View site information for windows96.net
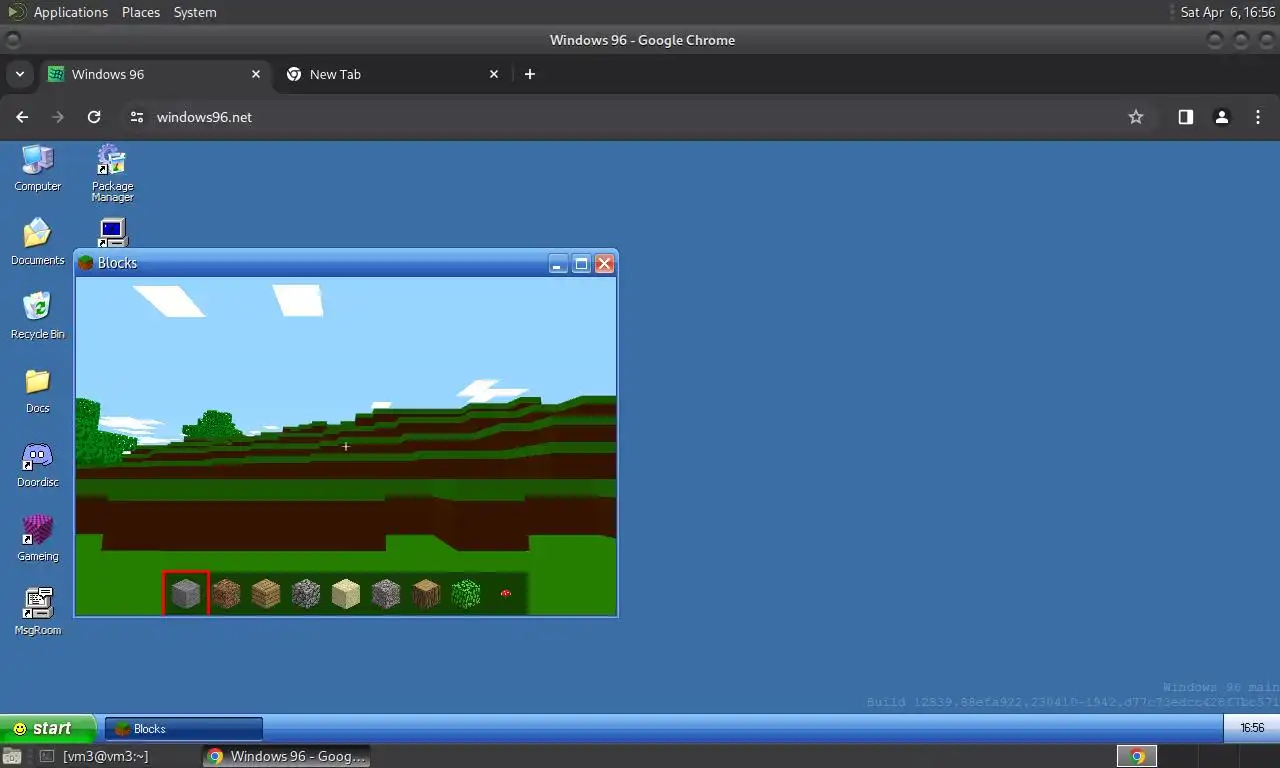The image size is (1280, 768). pos(138,117)
